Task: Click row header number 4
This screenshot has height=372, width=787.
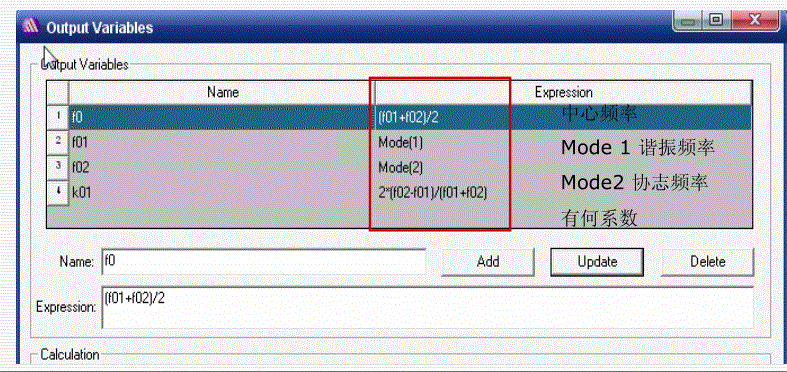Action: point(58,192)
